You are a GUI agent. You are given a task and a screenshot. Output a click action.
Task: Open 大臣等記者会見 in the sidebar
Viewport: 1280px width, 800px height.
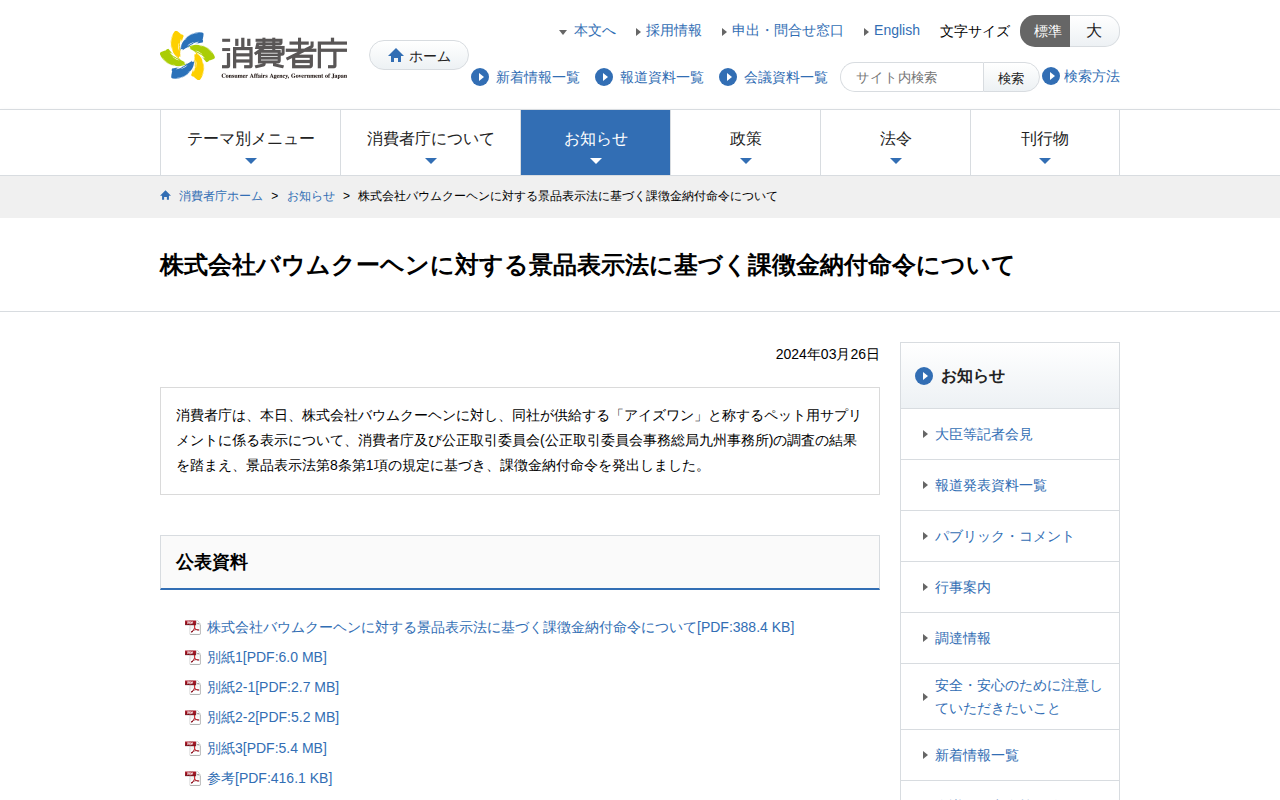tap(1010, 434)
